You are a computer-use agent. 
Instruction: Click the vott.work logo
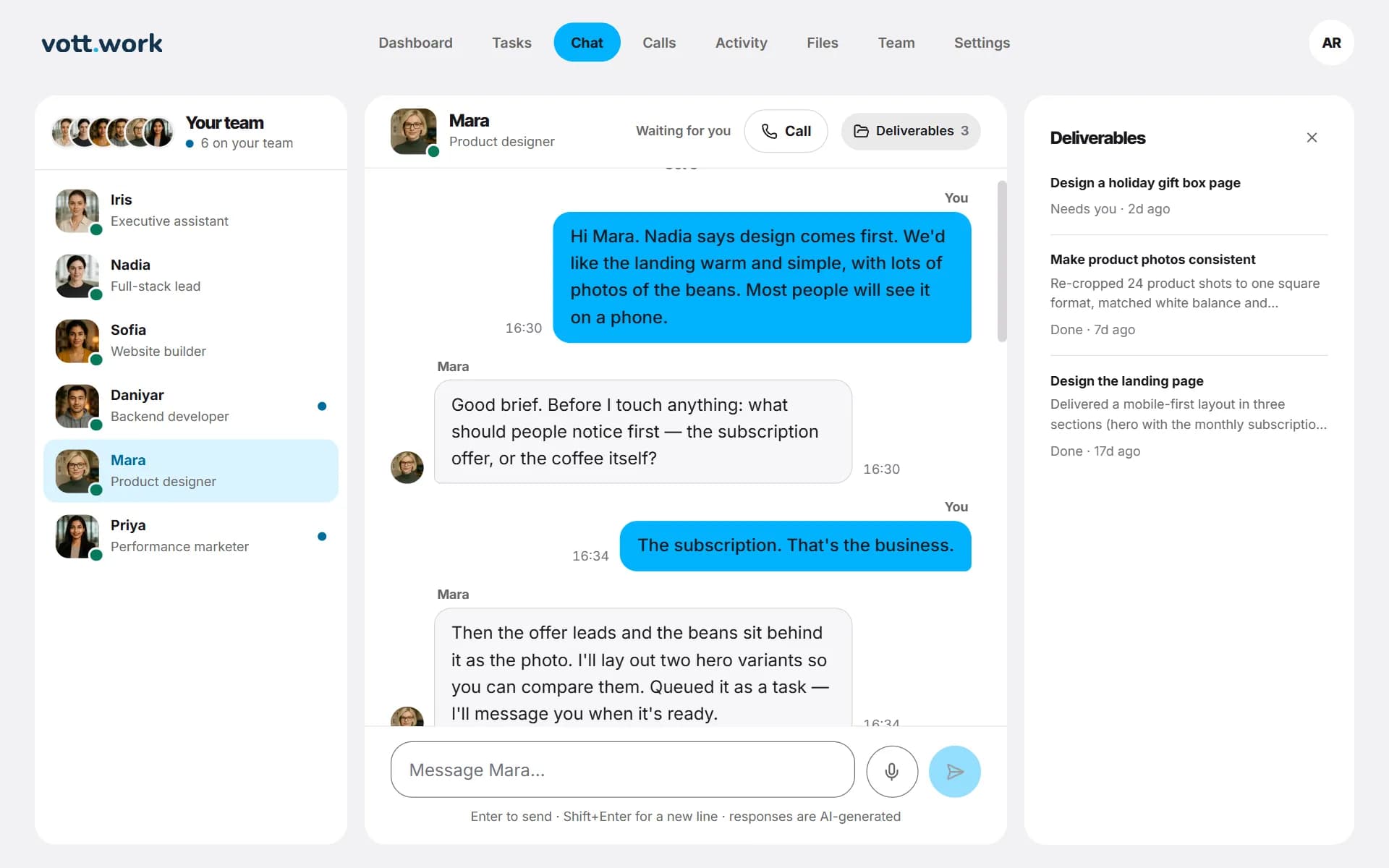click(102, 43)
